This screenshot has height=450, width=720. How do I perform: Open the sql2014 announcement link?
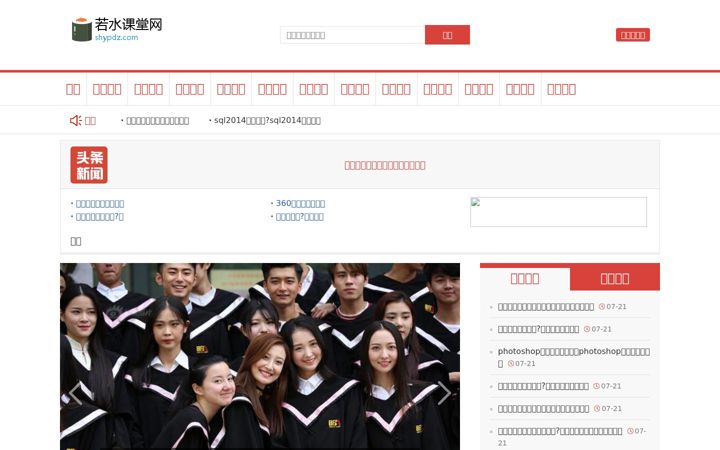coord(267,120)
